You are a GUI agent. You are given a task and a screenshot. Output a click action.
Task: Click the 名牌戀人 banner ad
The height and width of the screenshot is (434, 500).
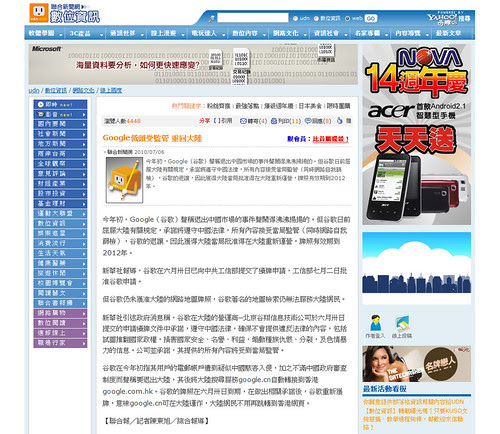click(417, 364)
